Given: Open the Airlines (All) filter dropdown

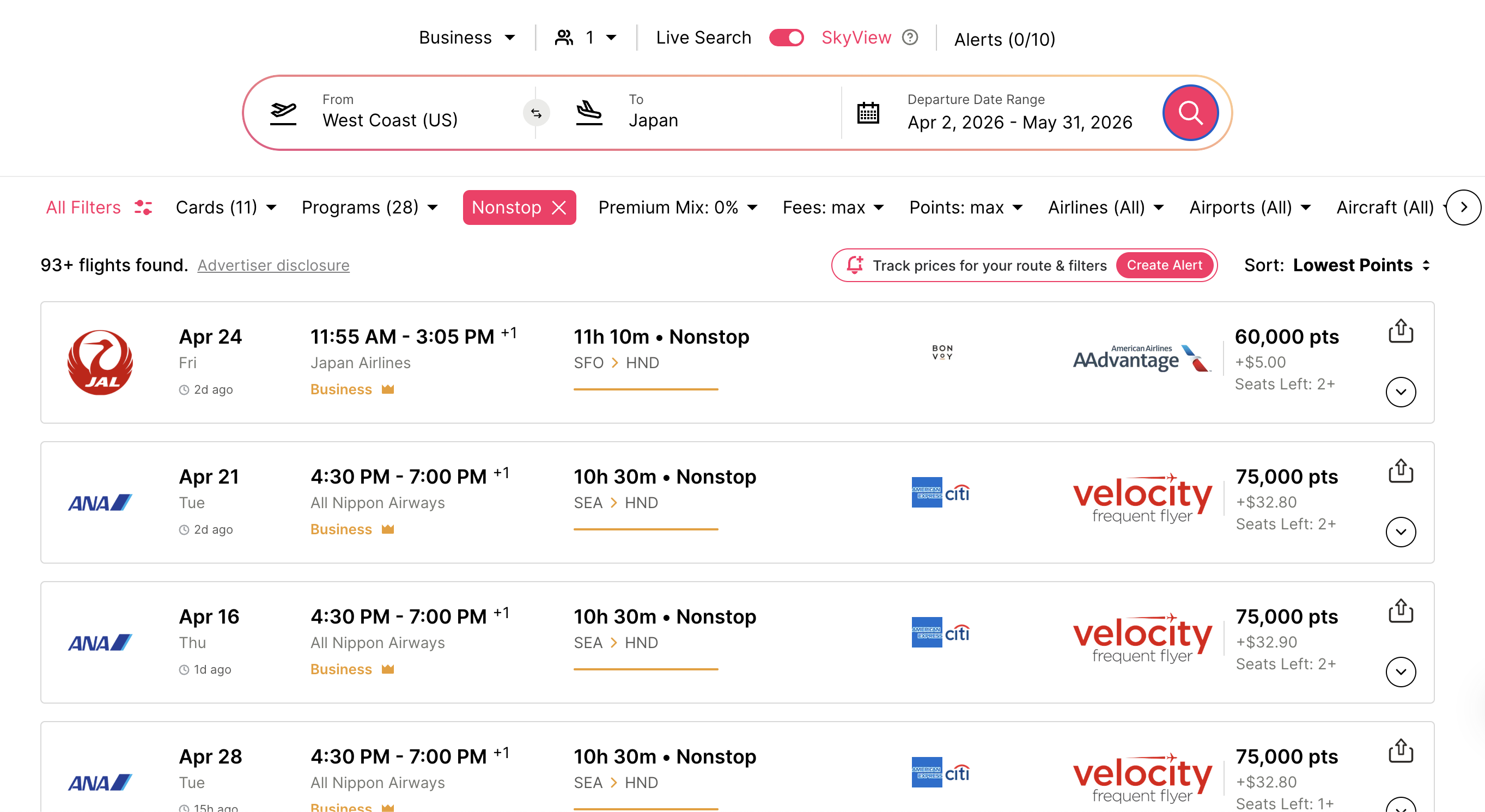Looking at the screenshot, I should click(x=1106, y=207).
